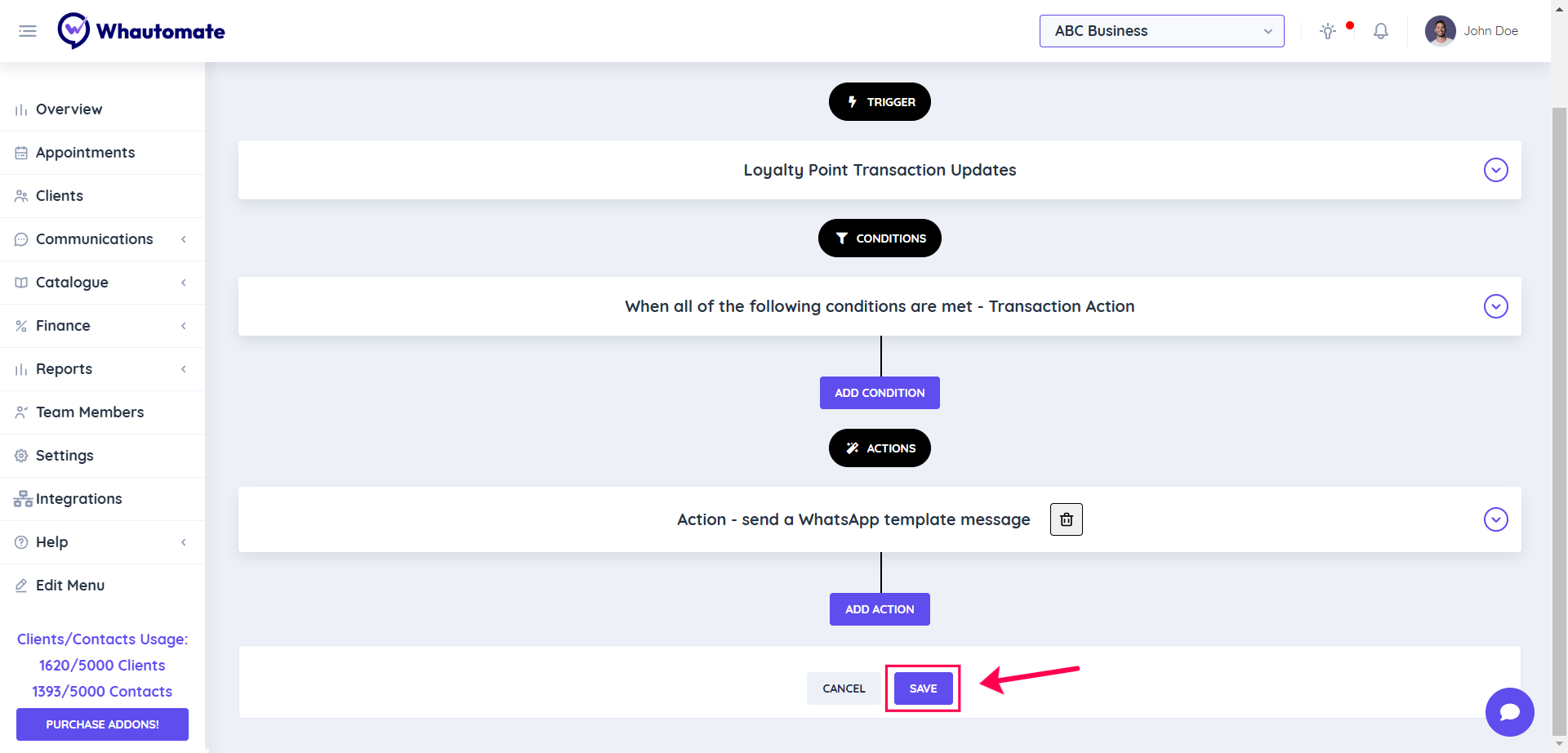The height and width of the screenshot is (753, 1568).
Task: Go to Team Members page
Action: click(x=90, y=412)
